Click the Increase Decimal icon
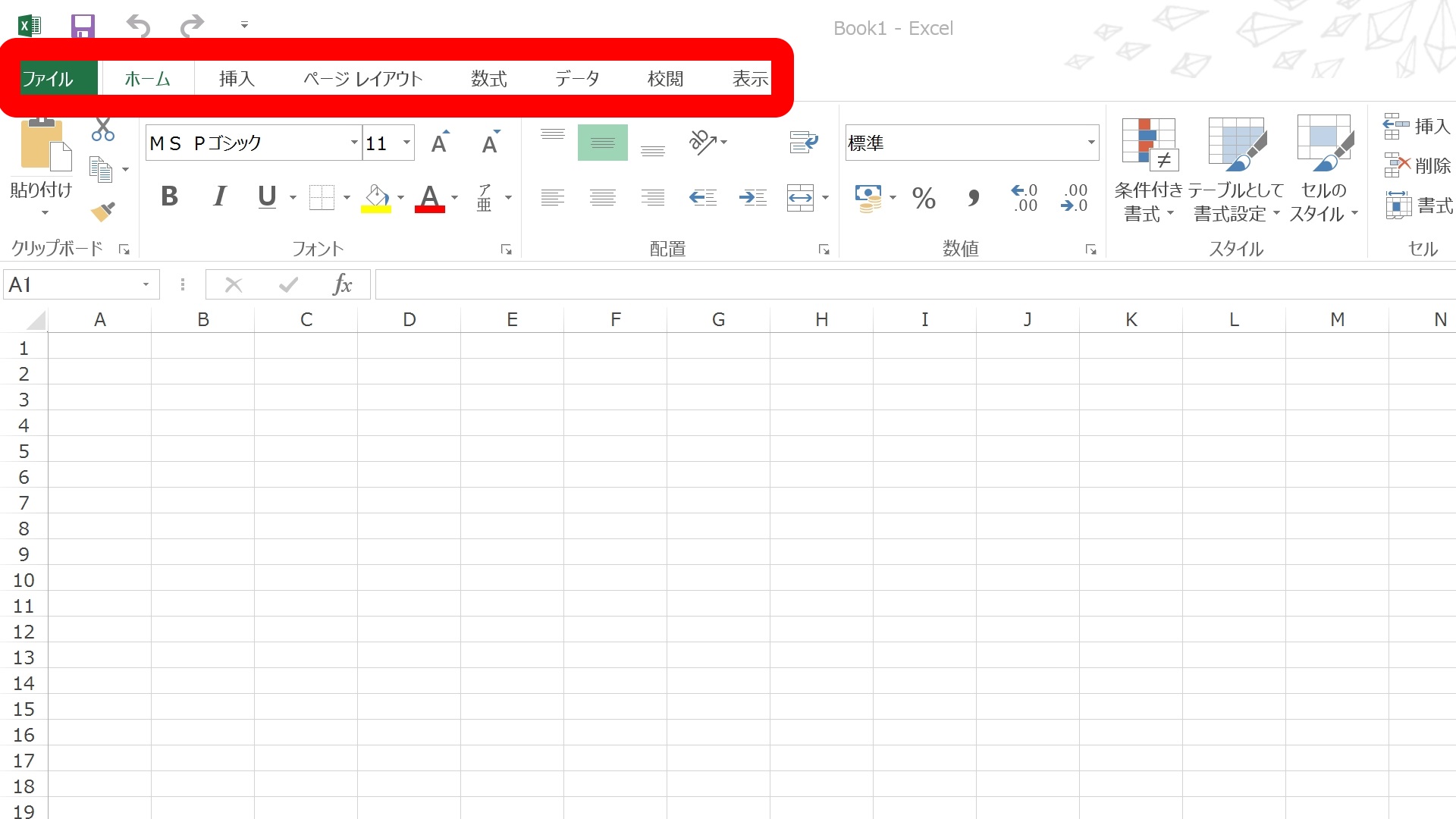Screen dimensions: 1456x819 coord(1024,198)
